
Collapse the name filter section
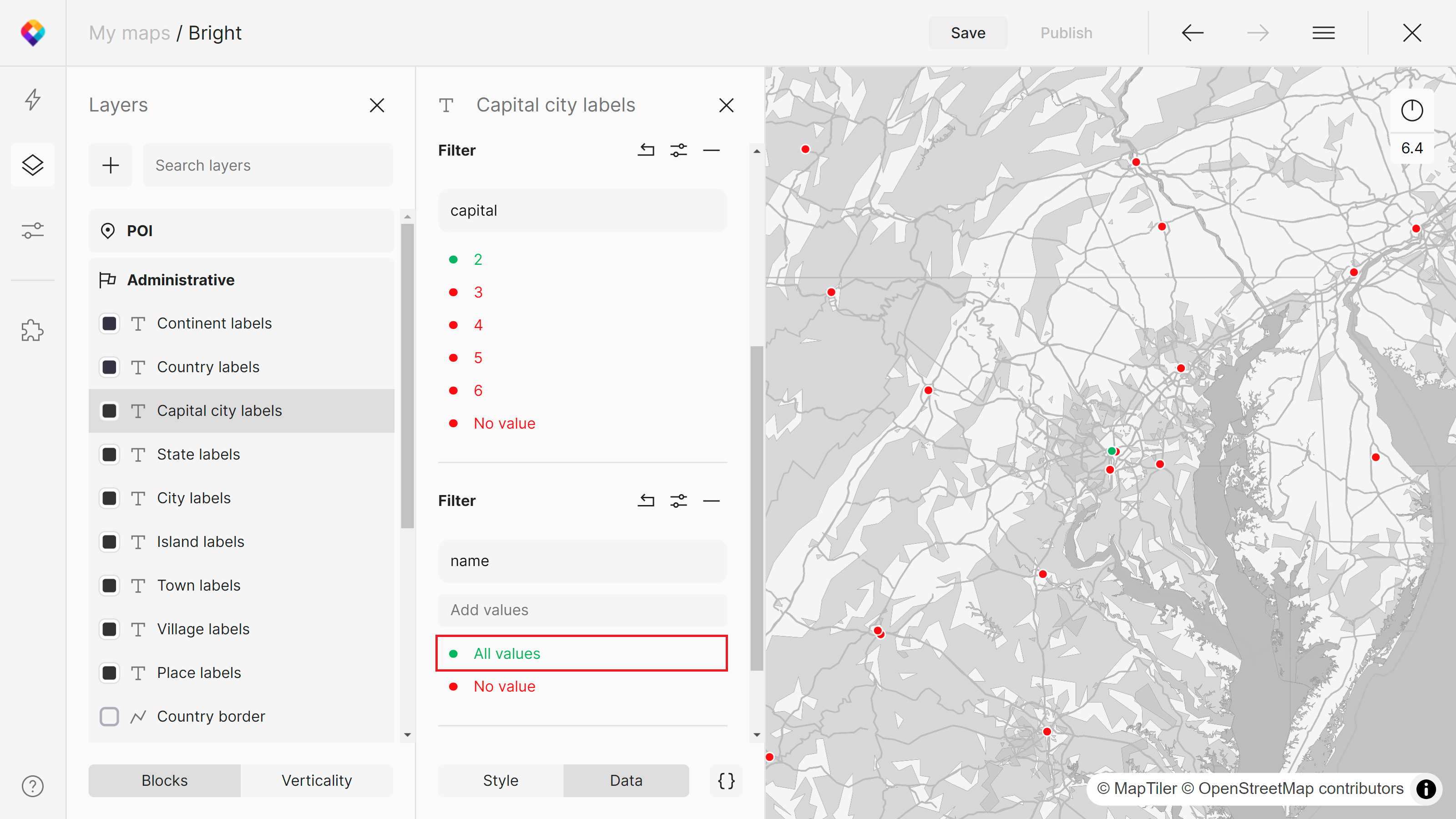(x=711, y=501)
